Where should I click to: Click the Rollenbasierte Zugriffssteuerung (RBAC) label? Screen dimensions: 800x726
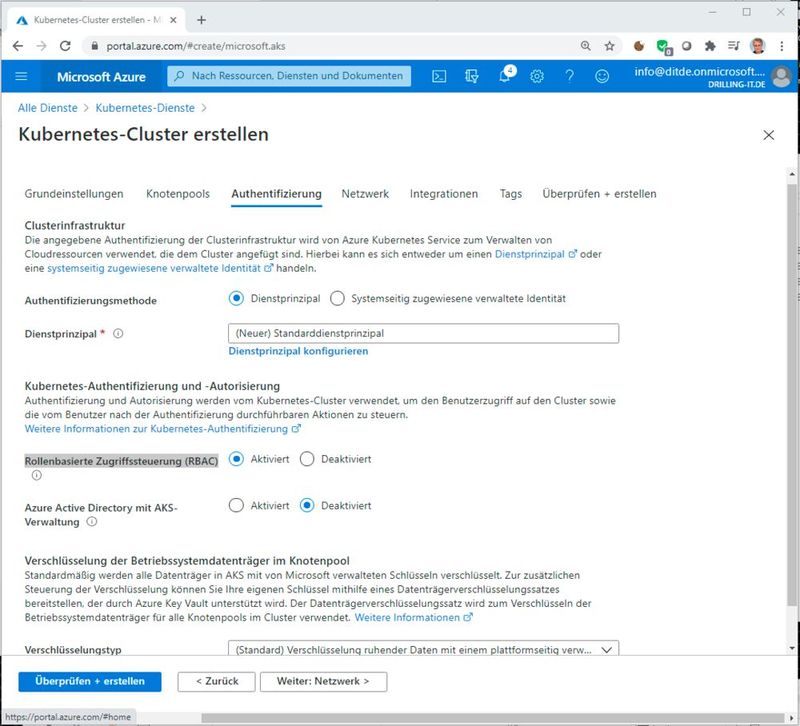121,461
